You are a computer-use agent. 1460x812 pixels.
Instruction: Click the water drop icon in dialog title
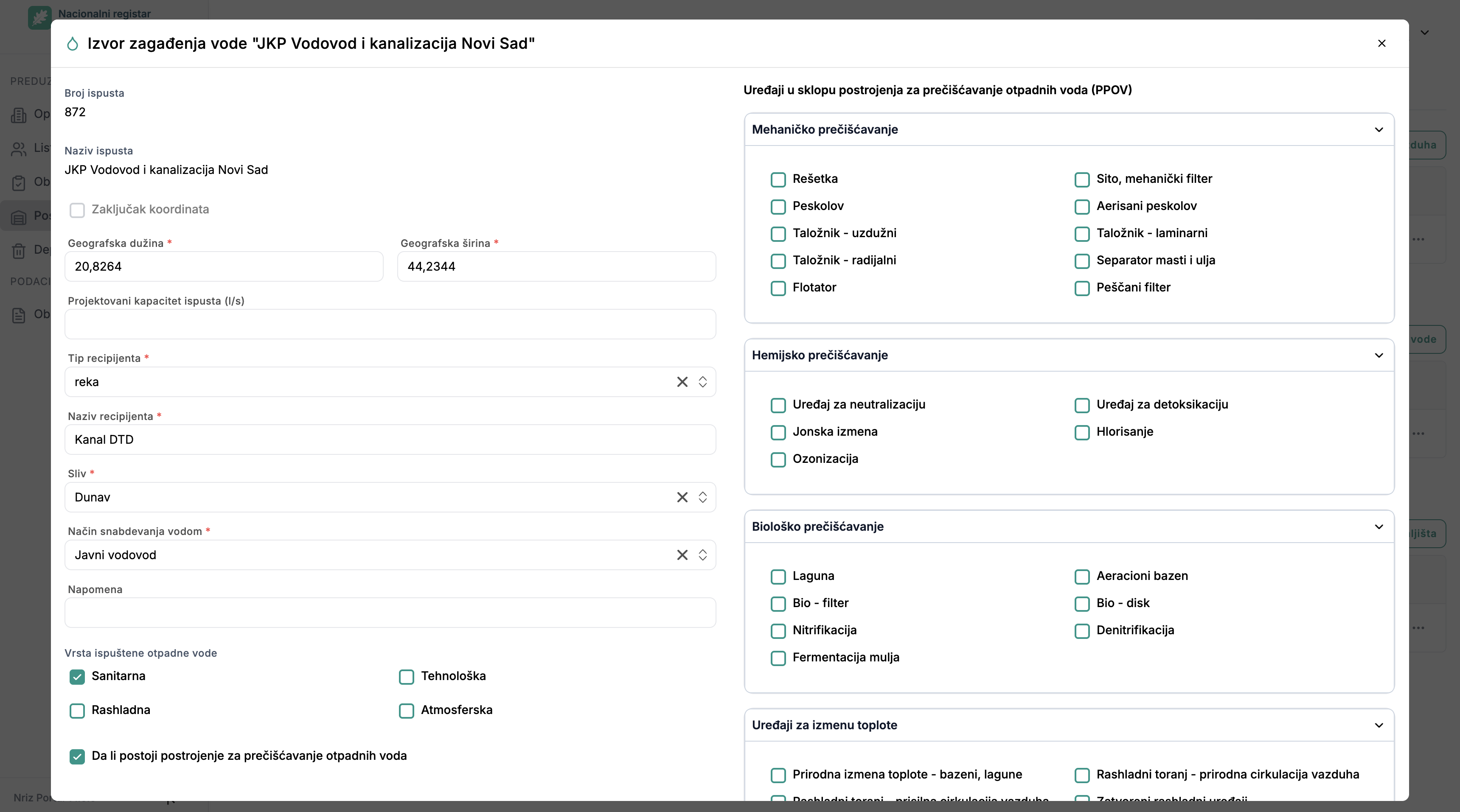73,44
